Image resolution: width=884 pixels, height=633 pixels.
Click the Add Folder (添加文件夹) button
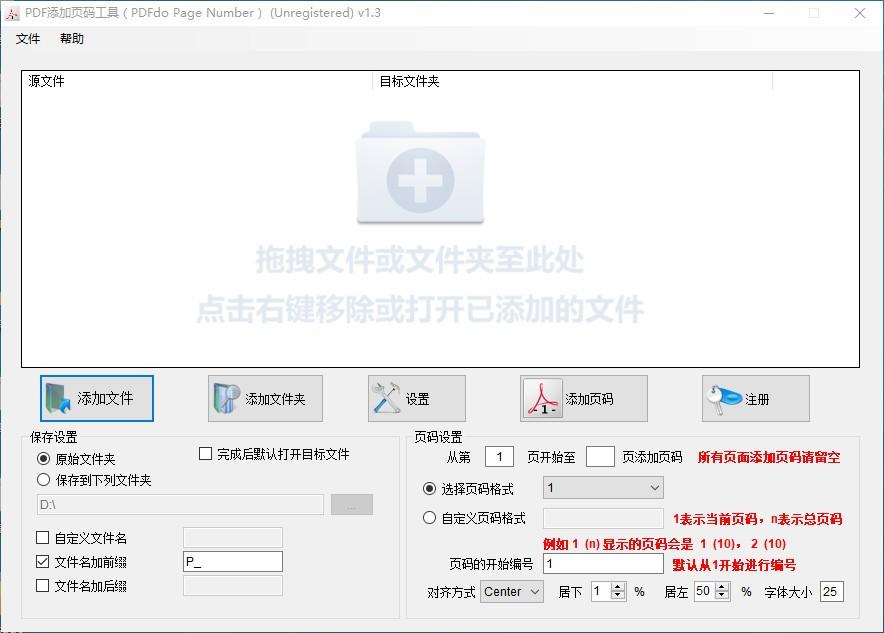point(265,399)
